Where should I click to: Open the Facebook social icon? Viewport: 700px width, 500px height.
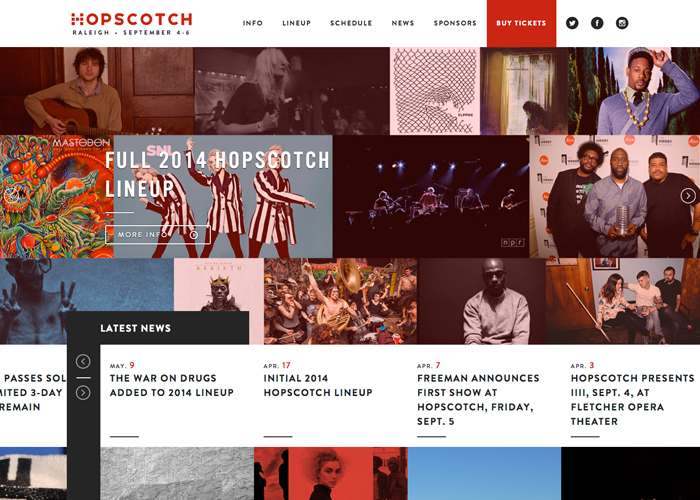pyautogui.click(x=597, y=23)
